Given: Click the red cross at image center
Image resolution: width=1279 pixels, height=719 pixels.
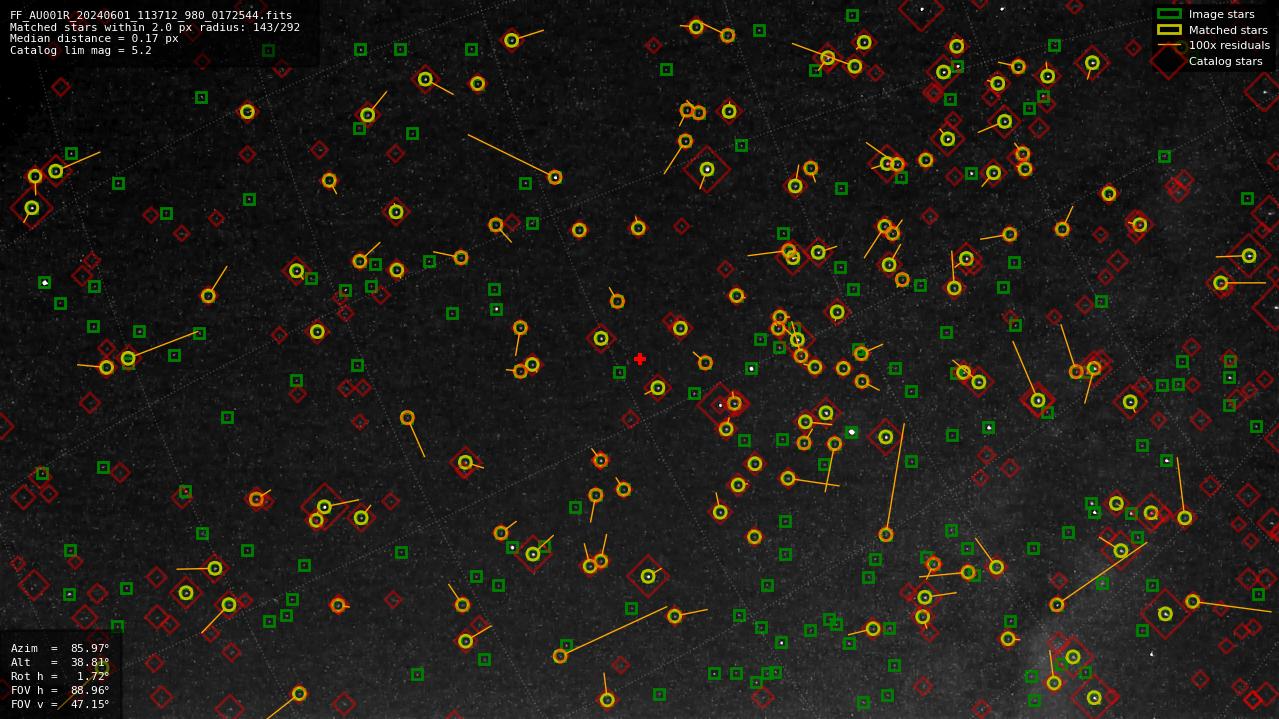Looking at the screenshot, I should tap(640, 359).
